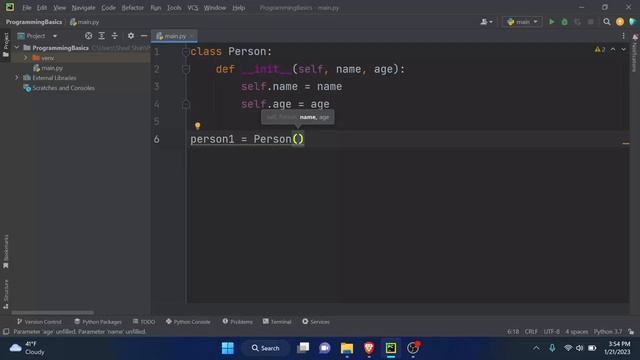The height and width of the screenshot is (360, 640).
Task: Toggle the Project side tool button
Action: coord(6,45)
